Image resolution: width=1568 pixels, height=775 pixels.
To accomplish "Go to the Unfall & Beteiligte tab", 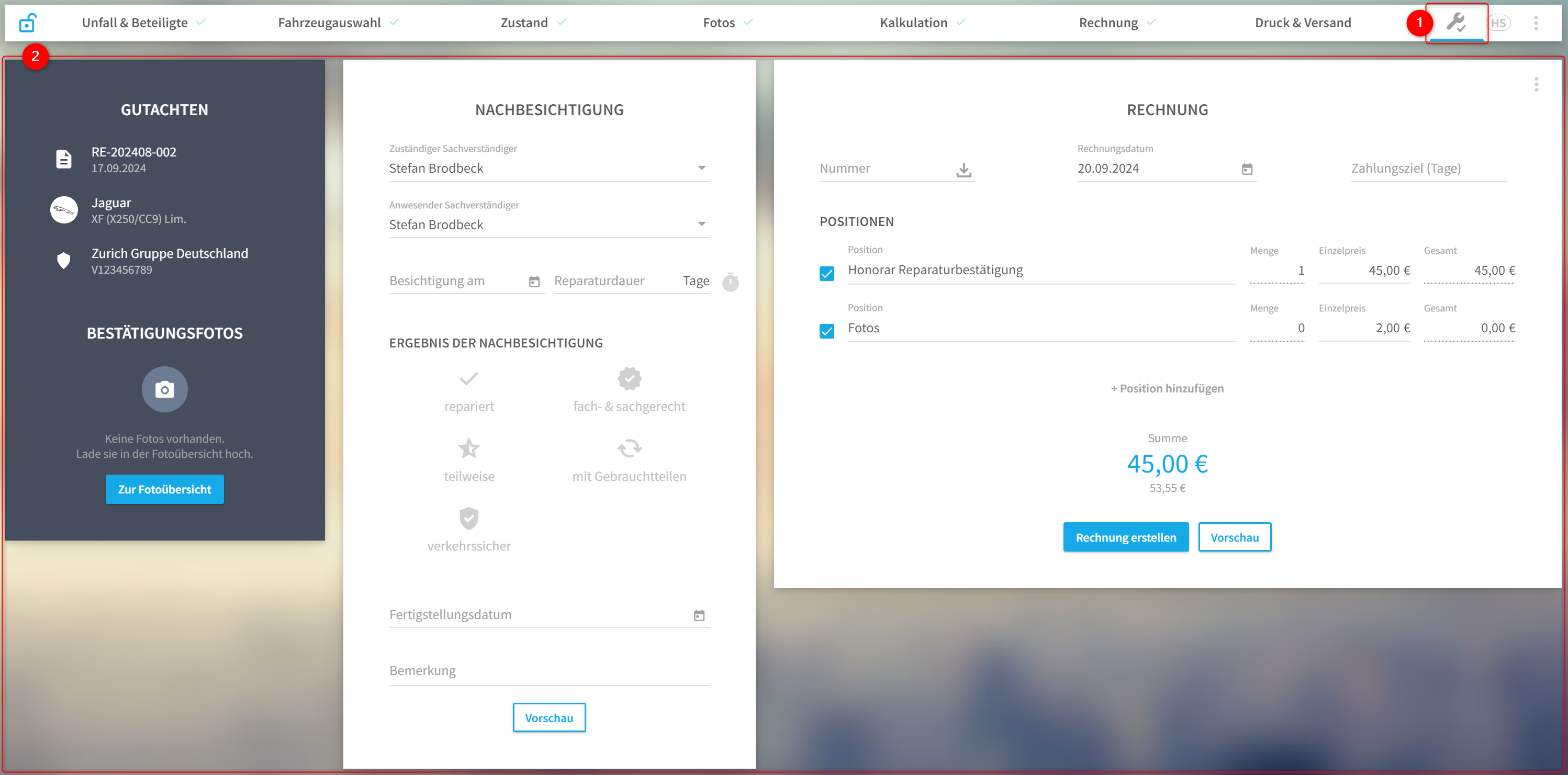I will point(135,23).
